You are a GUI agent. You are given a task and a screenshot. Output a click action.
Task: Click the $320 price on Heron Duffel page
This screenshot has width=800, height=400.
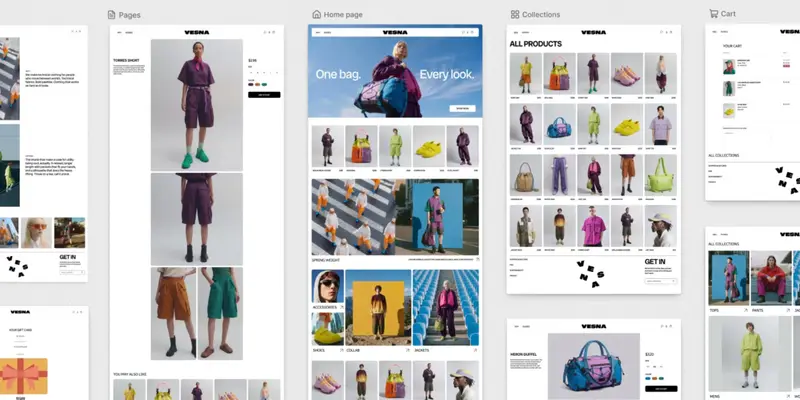pos(649,355)
